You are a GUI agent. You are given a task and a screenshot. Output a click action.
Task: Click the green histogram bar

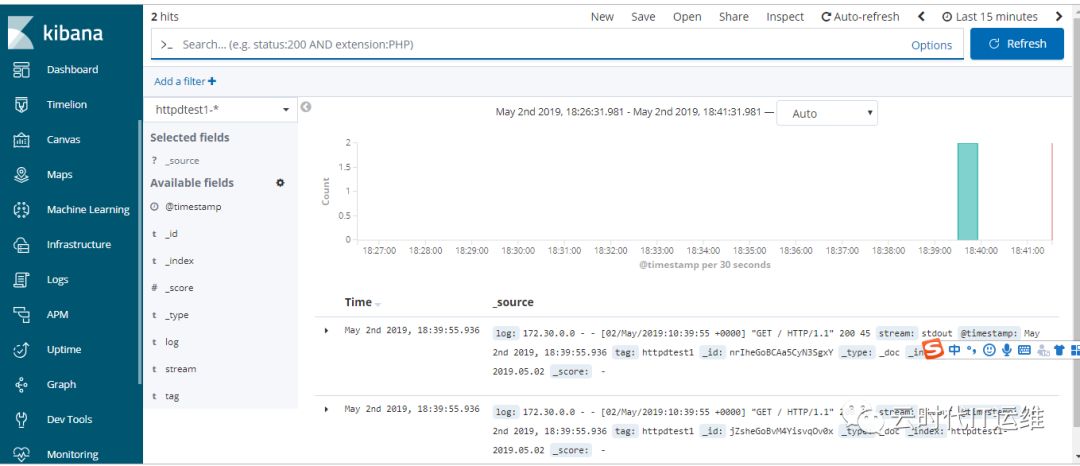[967, 191]
